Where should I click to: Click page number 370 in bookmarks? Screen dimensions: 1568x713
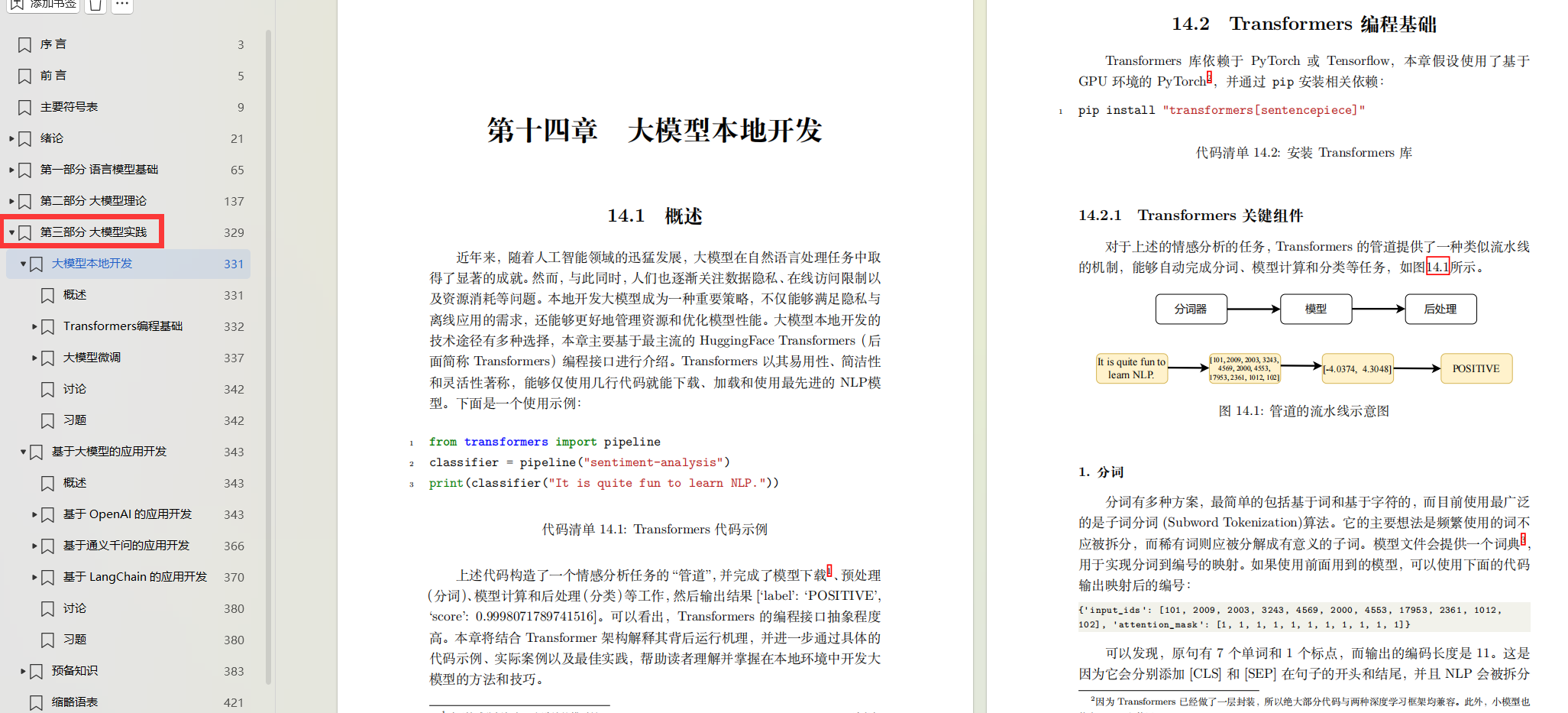(234, 577)
